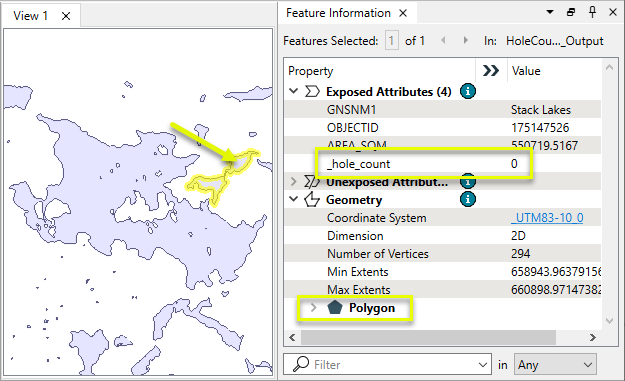The height and width of the screenshot is (381, 625).
Task: Select the Feature Information tab
Action: (x=338, y=13)
